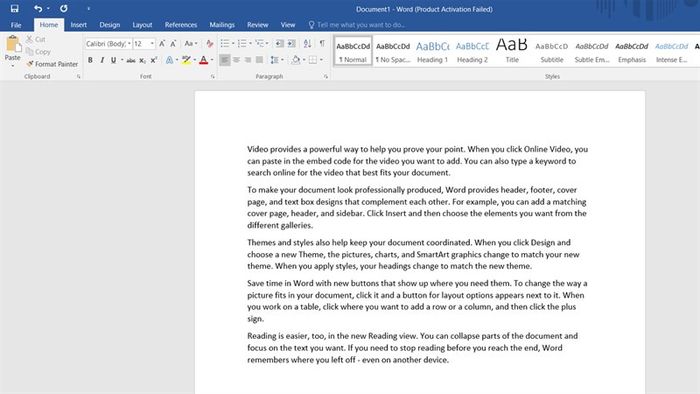The width and height of the screenshot is (700, 394).
Task: Click the Copy button
Action: coord(38,52)
